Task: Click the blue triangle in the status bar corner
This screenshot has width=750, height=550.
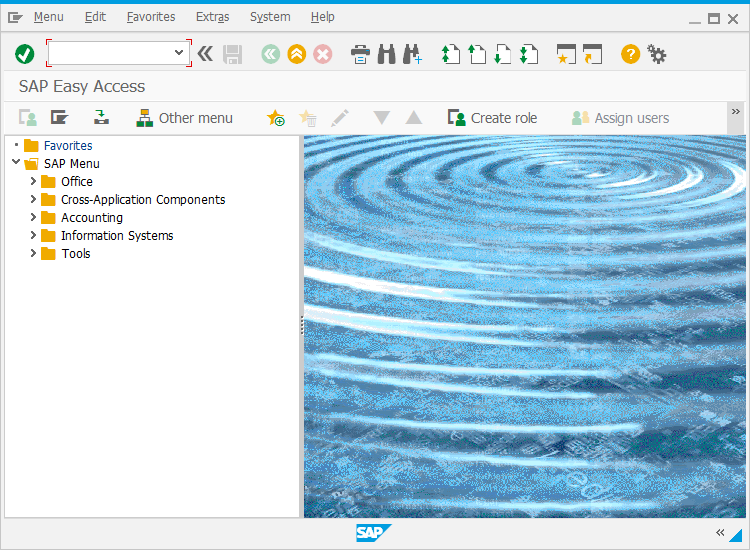Action: click(x=737, y=535)
